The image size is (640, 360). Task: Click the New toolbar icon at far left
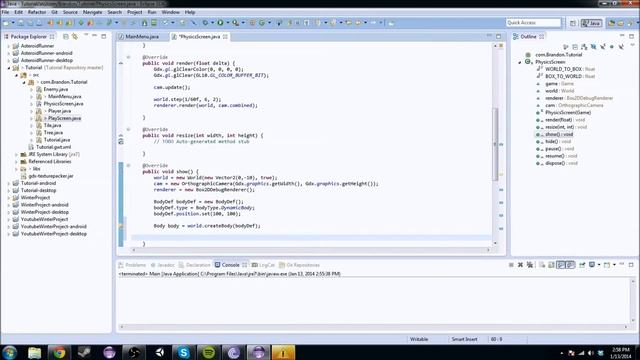(6, 23)
